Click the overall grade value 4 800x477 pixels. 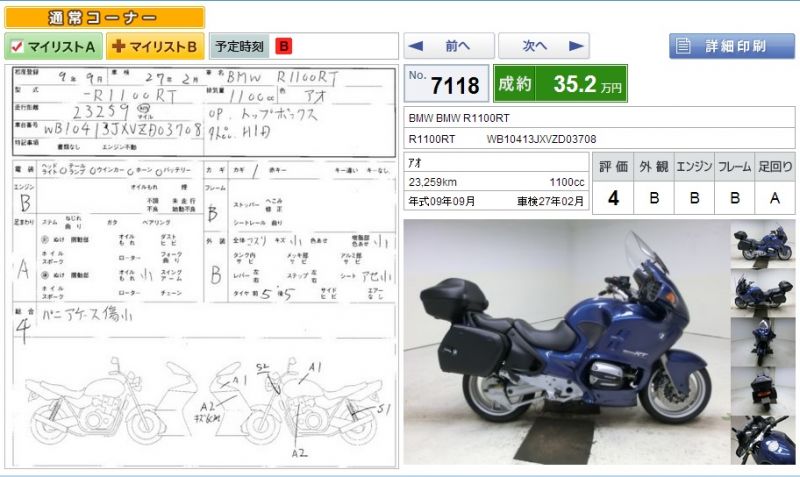(613, 198)
